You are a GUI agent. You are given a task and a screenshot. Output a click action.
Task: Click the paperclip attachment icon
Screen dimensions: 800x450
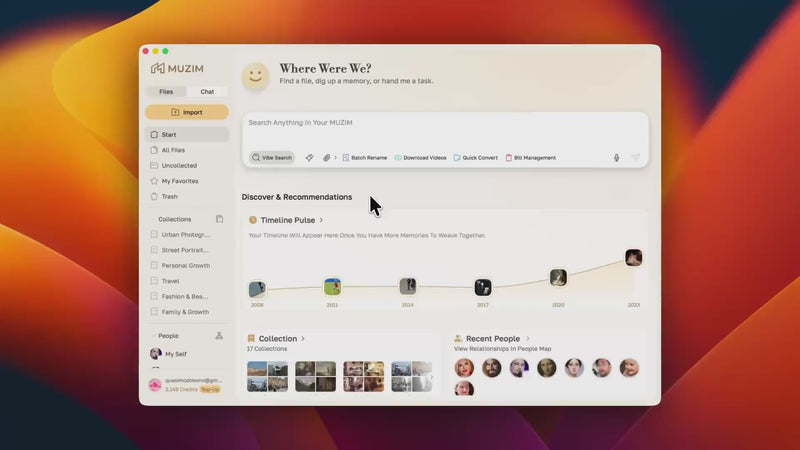click(327, 158)
